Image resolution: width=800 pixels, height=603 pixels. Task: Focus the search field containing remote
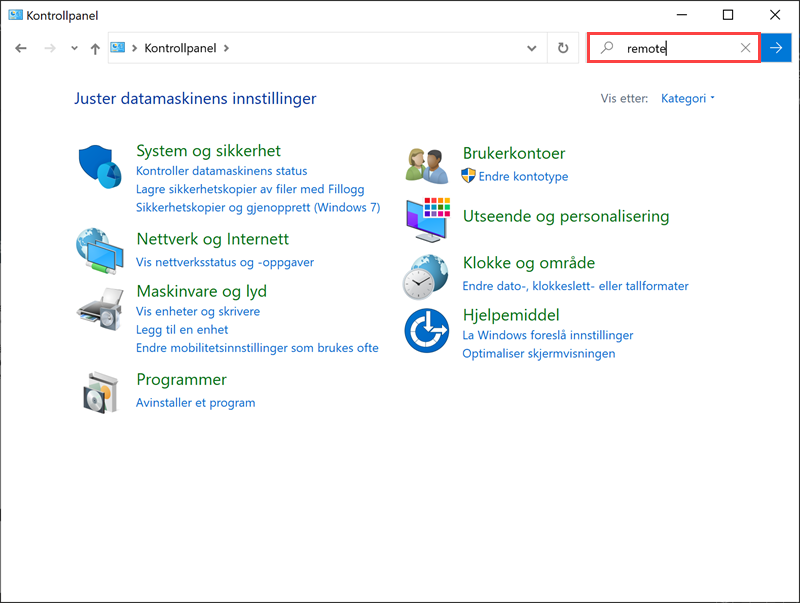673,48
